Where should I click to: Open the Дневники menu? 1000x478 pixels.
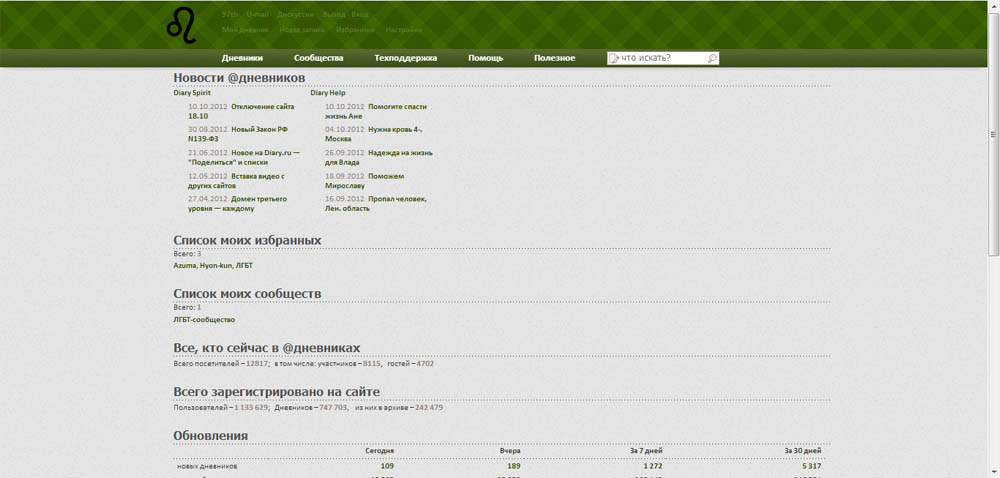(x=242, y=58)
